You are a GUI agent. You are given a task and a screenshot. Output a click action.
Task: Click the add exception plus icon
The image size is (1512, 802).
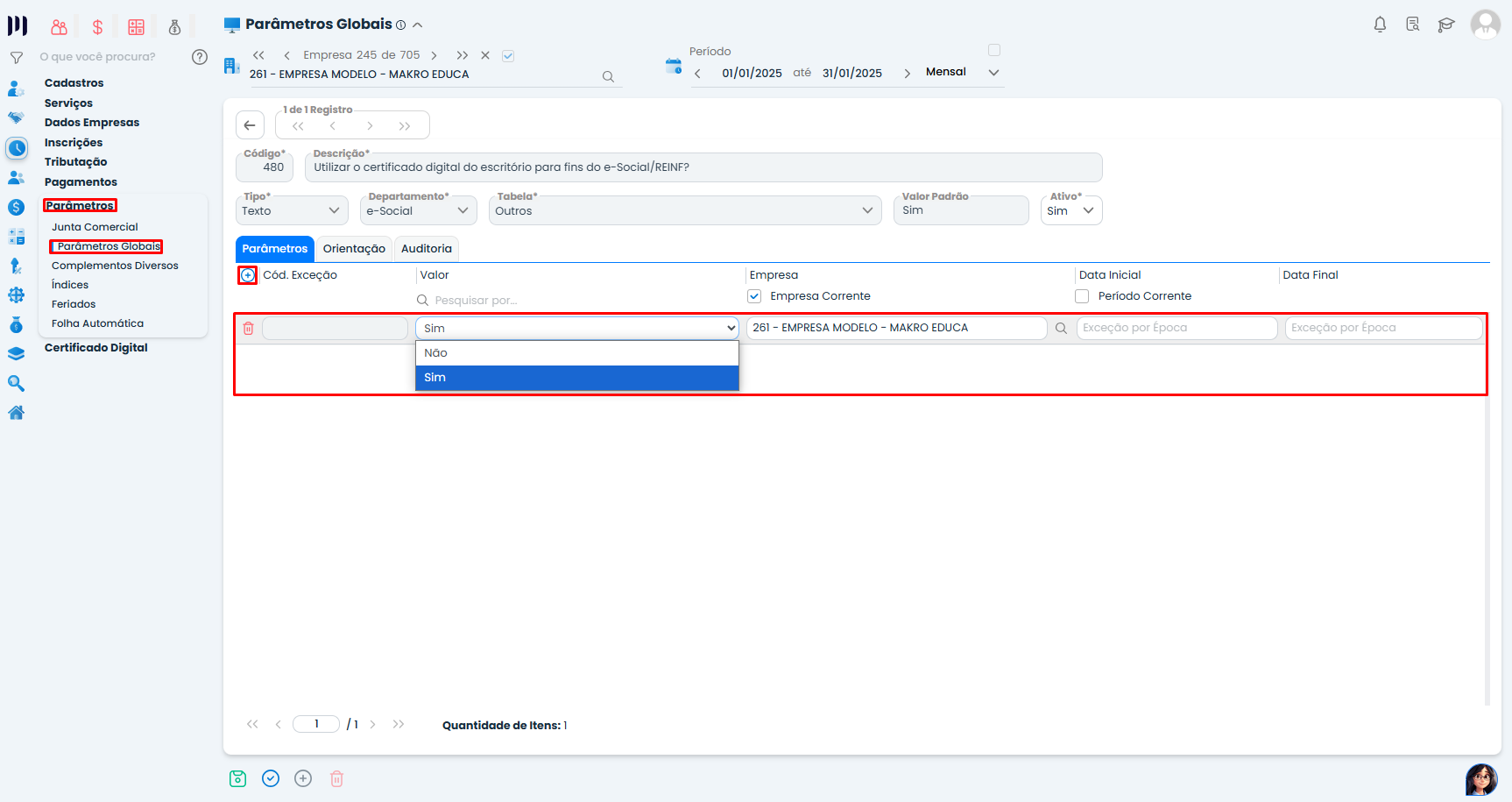(x=248, y=275)
